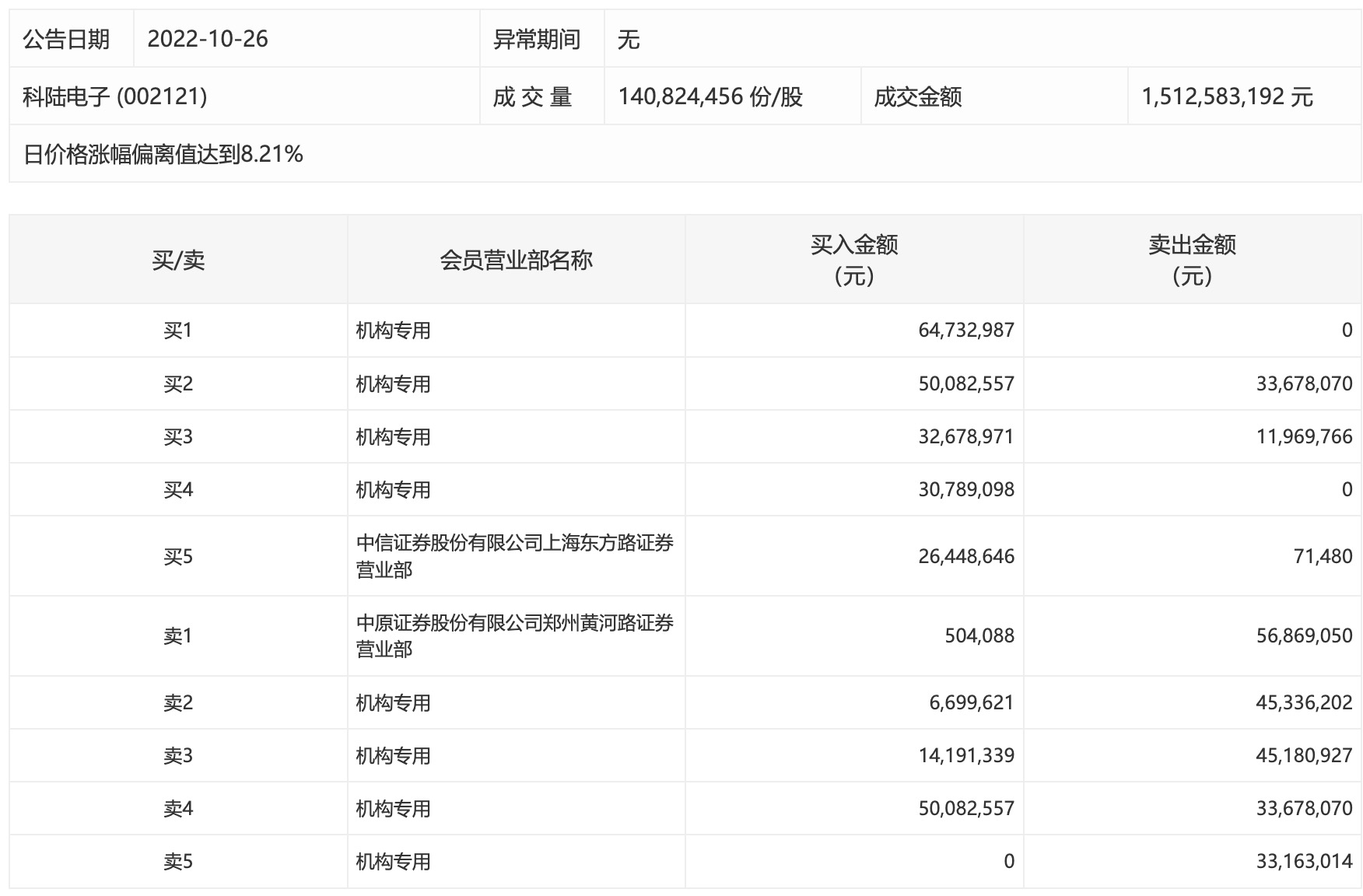Click the 买/卖 column header
The width and height of the screenshot is (1363, 896).
[x=178, y=260]
